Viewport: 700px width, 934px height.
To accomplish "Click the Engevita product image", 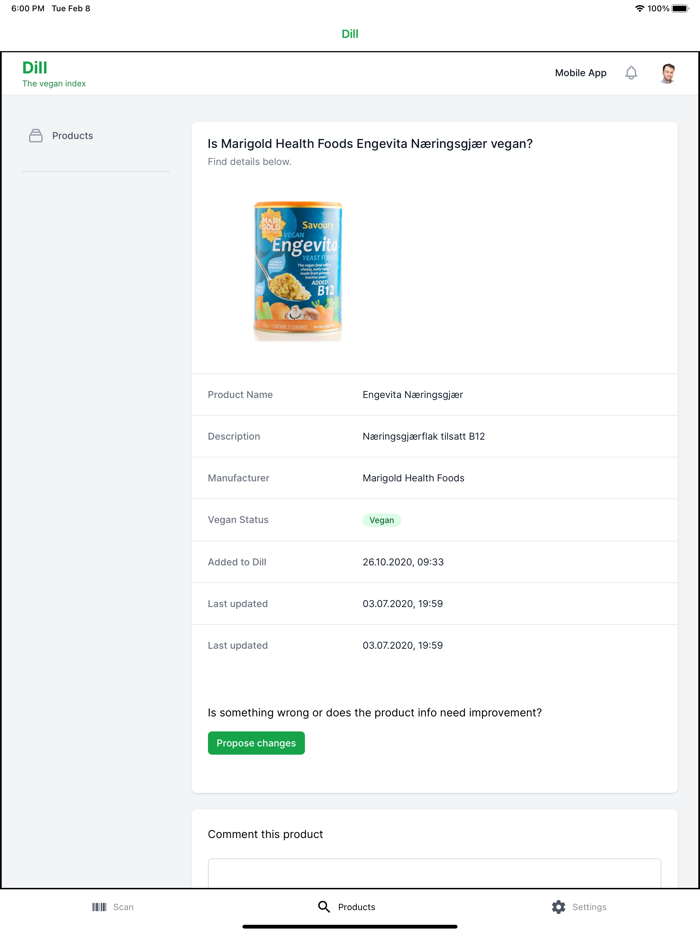I will click(298, 270).
